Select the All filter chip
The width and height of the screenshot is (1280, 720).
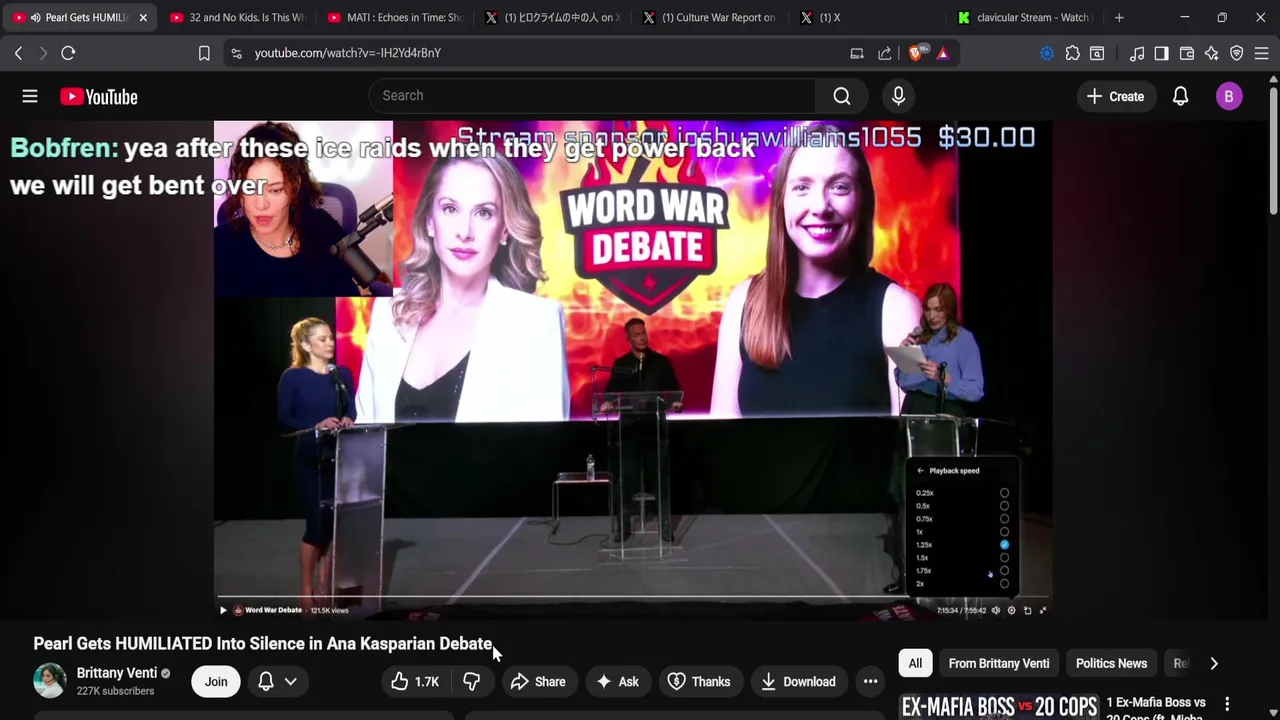click(915, 663)
